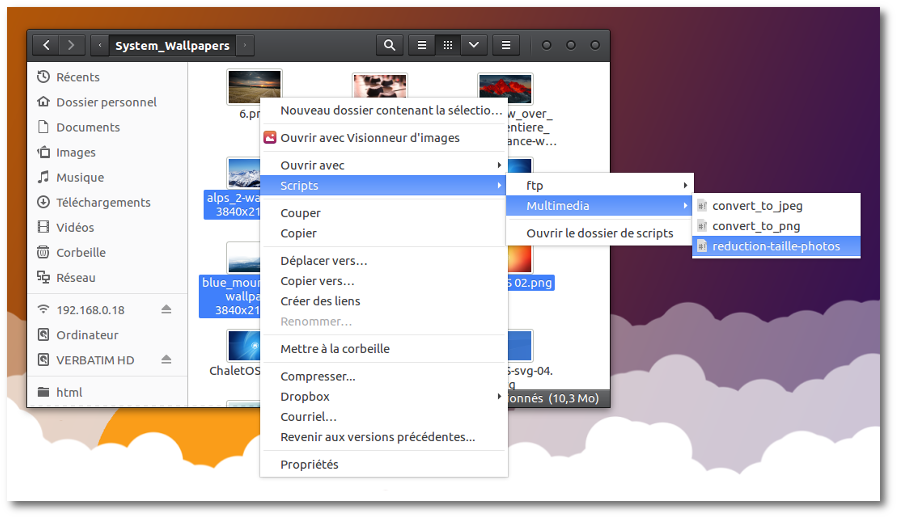Expand the ftp scripts submenu
This screenshot has height=518, width=897.
(x=600, y=185)
